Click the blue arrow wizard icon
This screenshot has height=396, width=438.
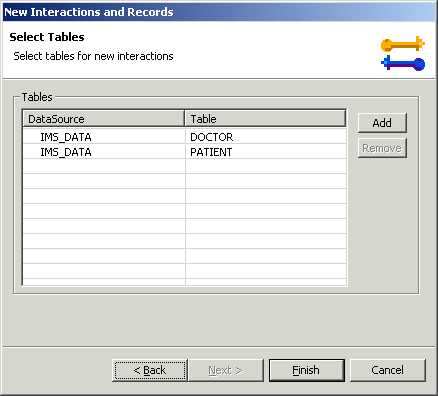click(403, 63)
